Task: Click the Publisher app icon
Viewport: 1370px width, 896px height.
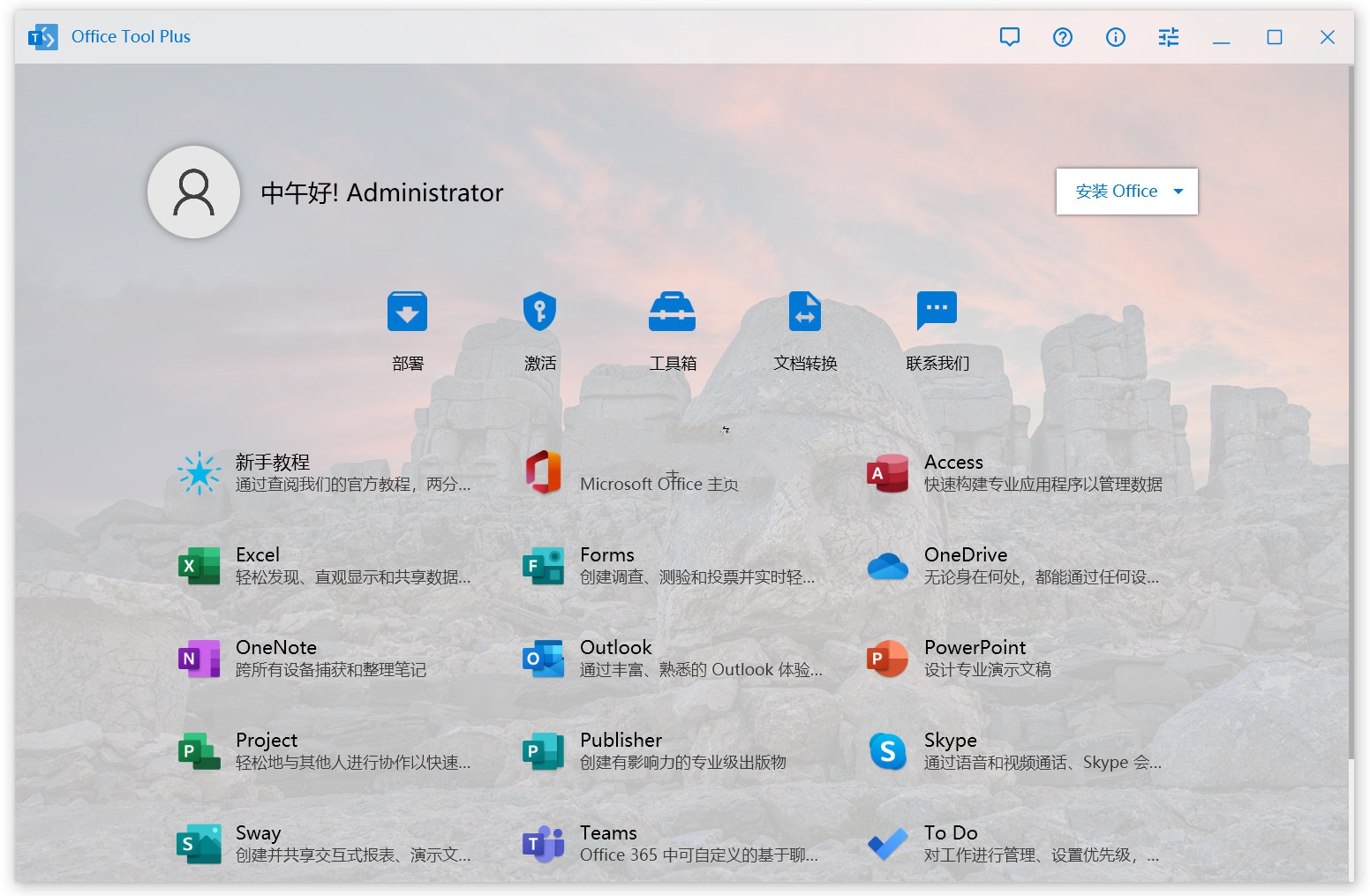Action: click(543, 751)
